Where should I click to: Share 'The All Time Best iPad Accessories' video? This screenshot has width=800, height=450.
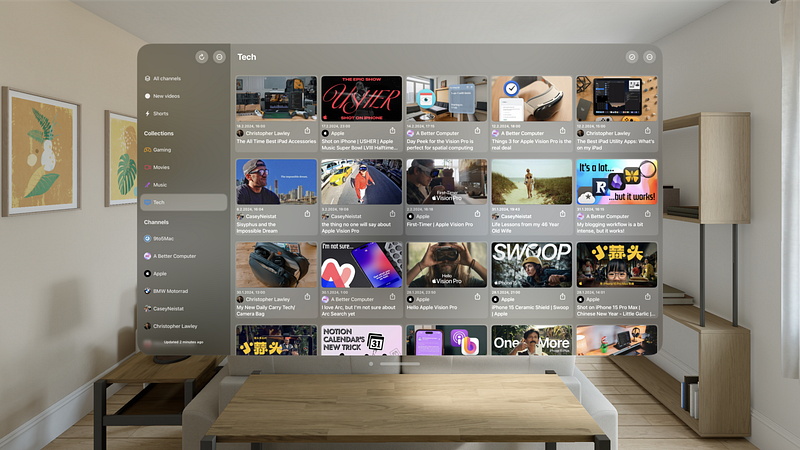307,131
